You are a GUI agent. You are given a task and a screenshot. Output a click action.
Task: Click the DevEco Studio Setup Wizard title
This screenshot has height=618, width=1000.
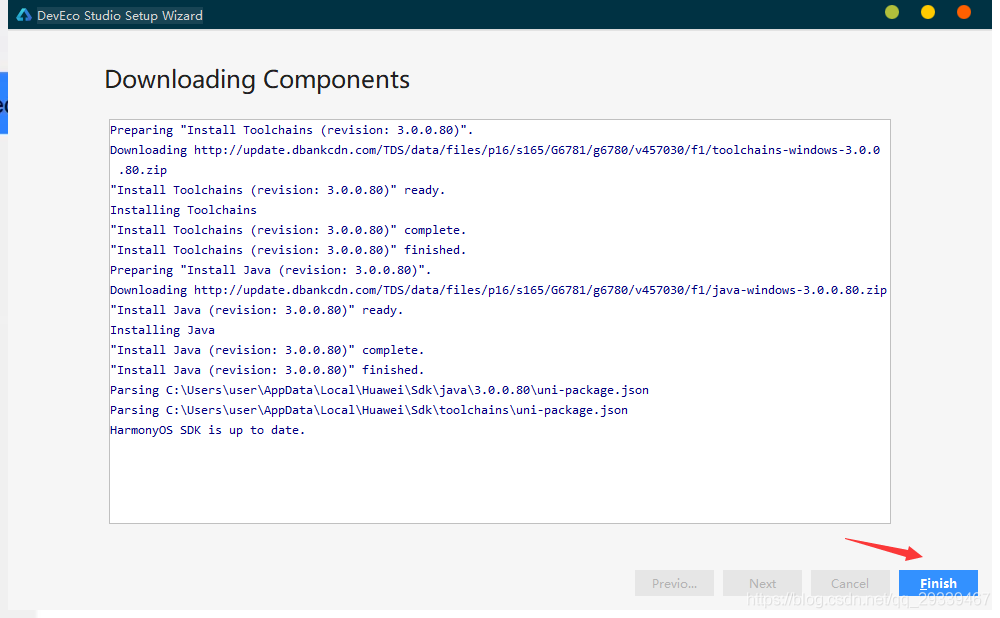point(120,15)
